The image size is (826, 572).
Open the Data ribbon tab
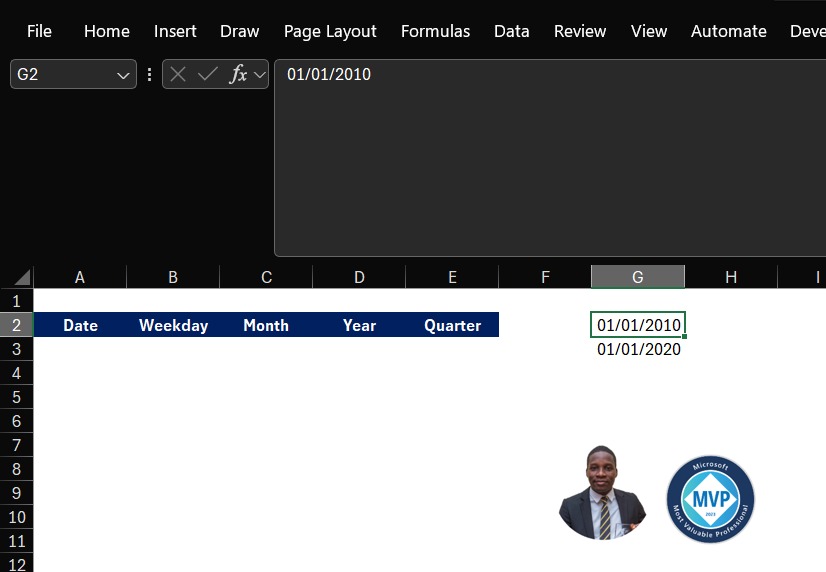(x=511, y=32)
